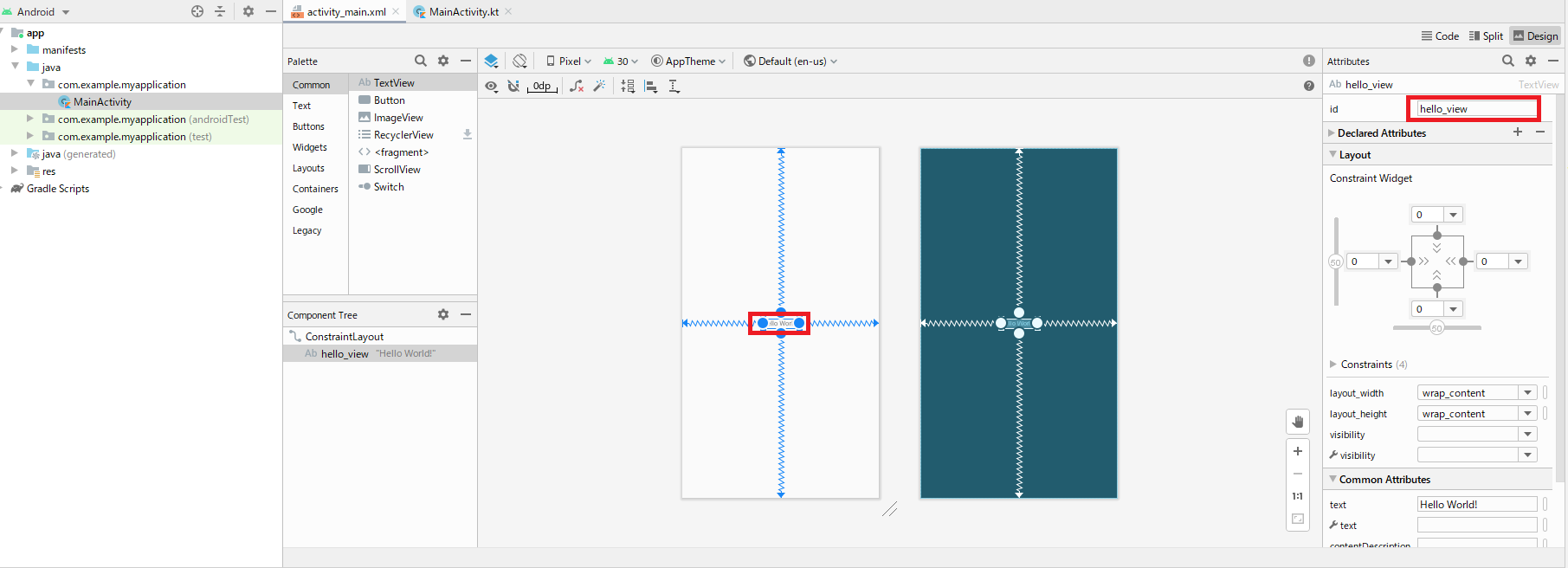Collapse the Common Attributes section
This screenshot has width=1568, height=568.
(x=1332, y=479)
